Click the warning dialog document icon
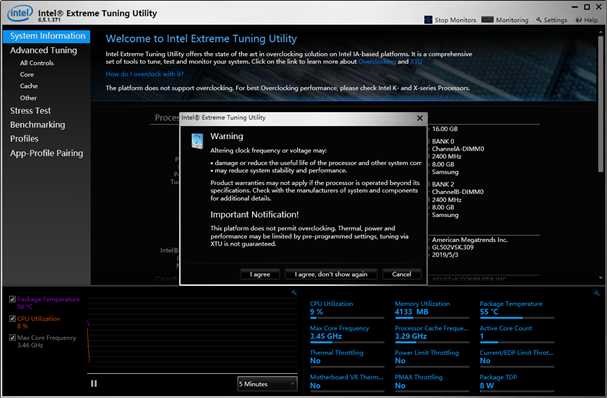607x398 pixels. pyautogui.click(x=197, y=141)
